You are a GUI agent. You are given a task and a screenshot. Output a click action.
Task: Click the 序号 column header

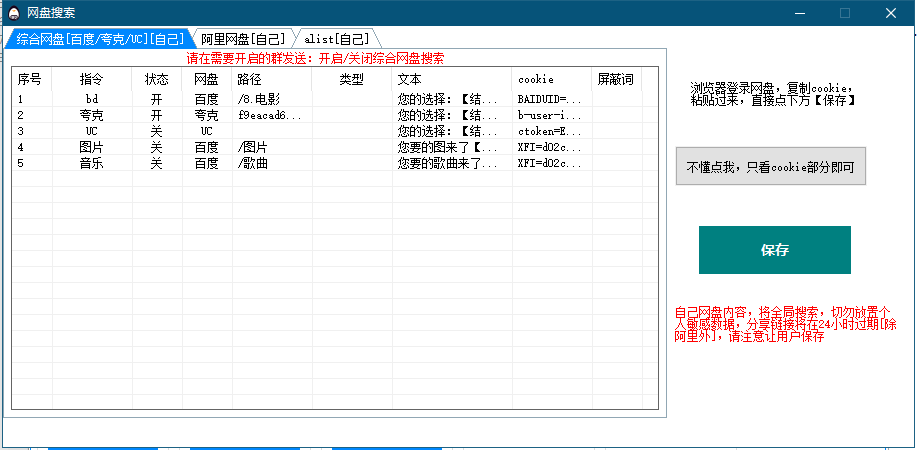[32, 79]
